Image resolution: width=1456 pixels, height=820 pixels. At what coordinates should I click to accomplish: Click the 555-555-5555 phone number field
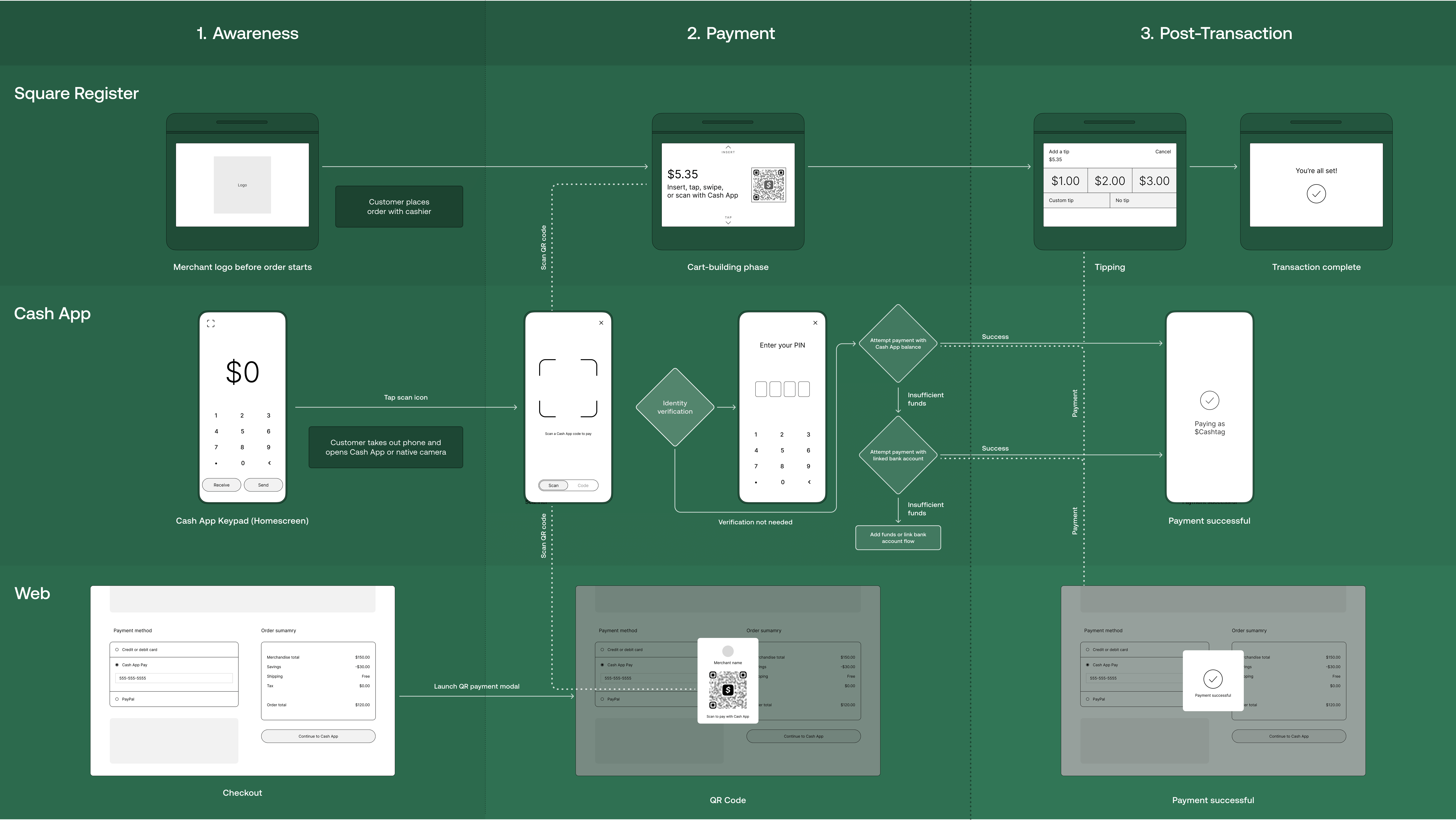coord(174,678)
